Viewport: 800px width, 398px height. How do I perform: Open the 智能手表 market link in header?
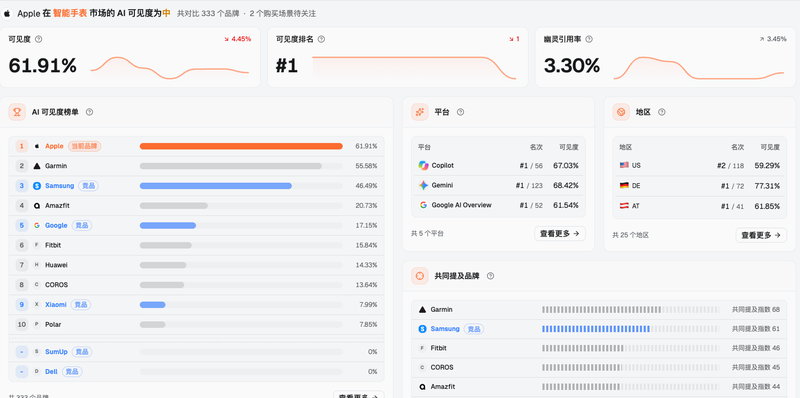(x=71, y=14)
